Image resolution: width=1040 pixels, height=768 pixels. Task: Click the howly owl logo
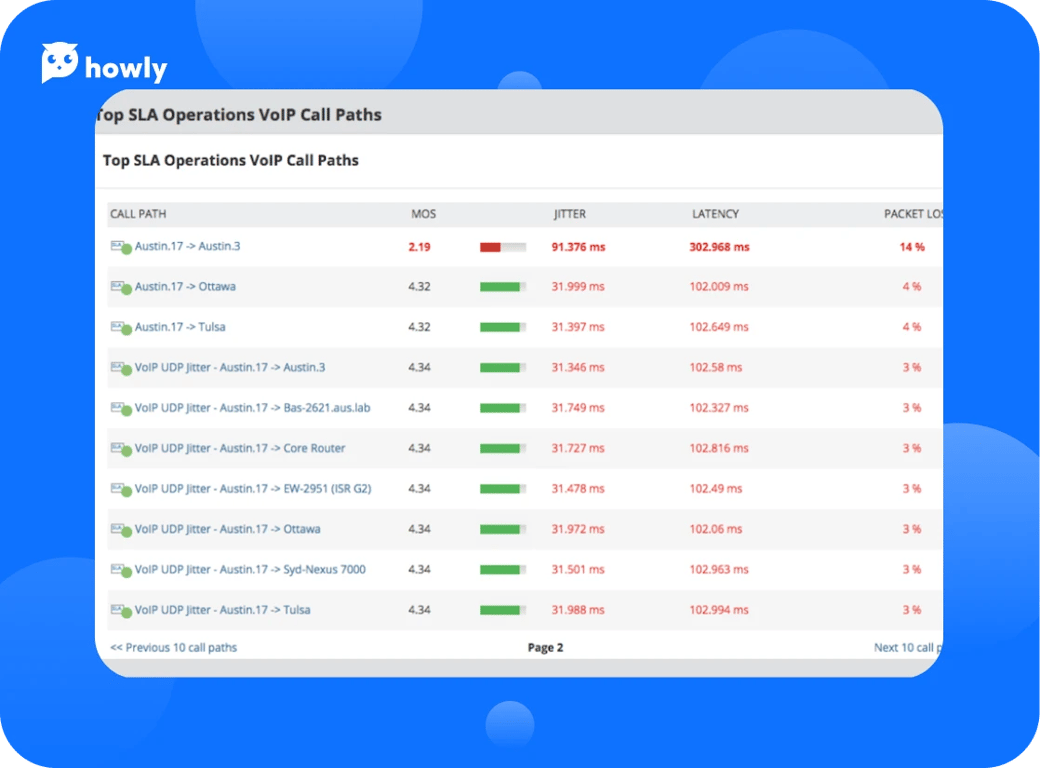(60, 64)
